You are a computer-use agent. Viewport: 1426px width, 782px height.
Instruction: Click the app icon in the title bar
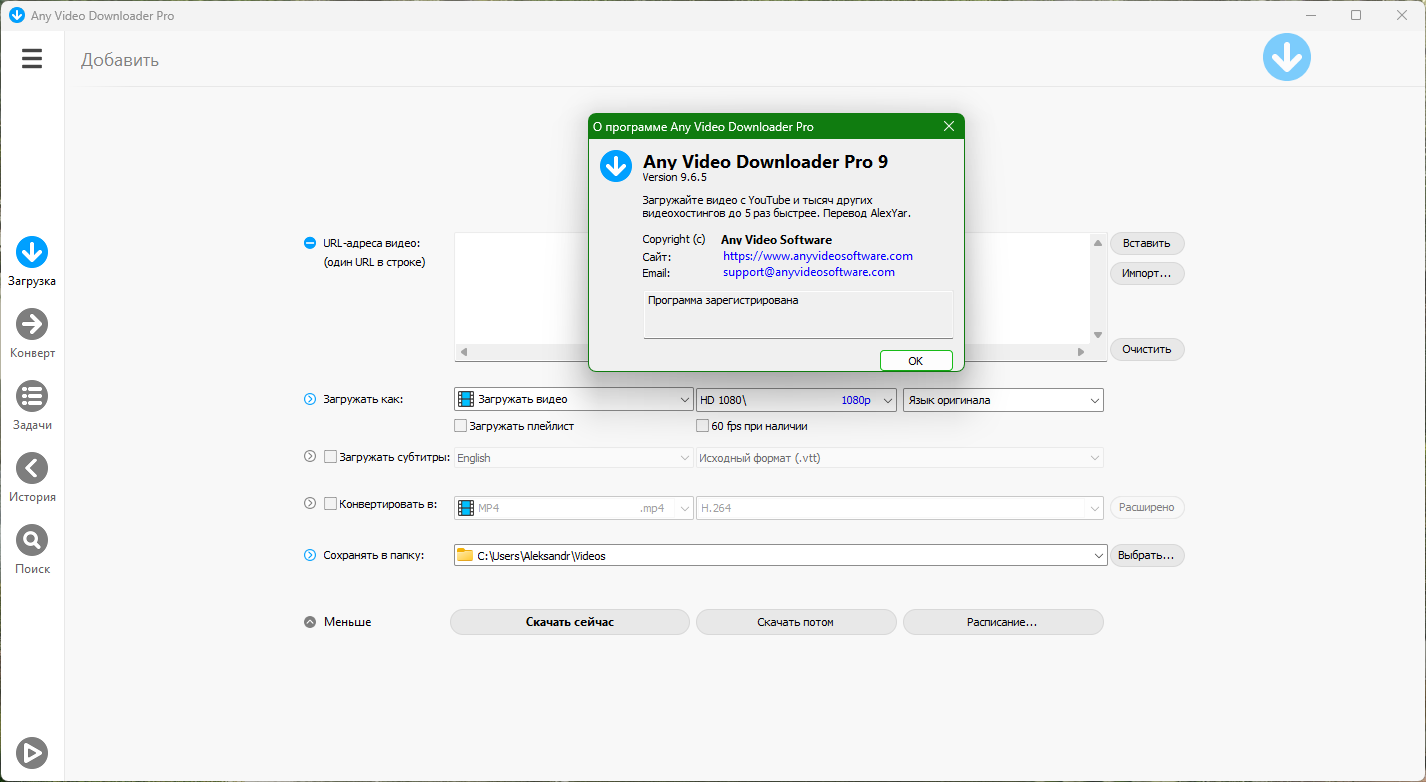tap(16, 15)
